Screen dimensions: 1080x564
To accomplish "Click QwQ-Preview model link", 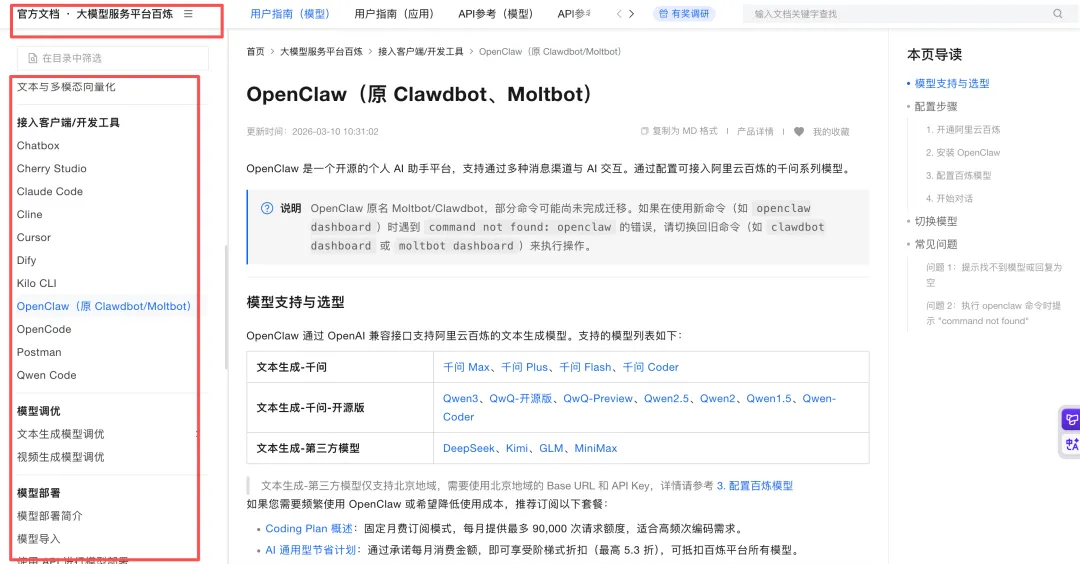I will [x=598, y=398].
